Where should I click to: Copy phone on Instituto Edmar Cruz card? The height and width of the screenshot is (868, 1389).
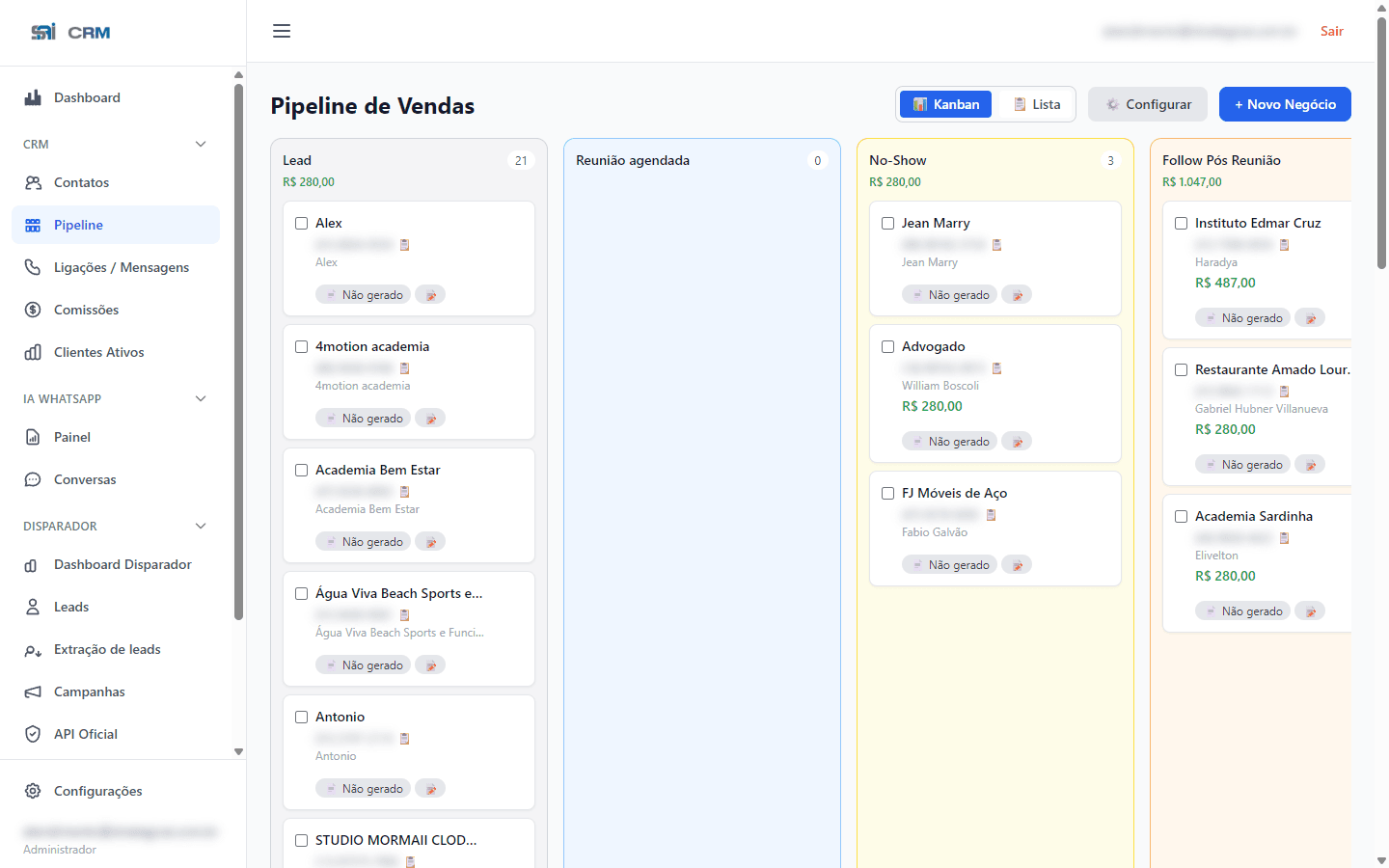[1285, 245]
